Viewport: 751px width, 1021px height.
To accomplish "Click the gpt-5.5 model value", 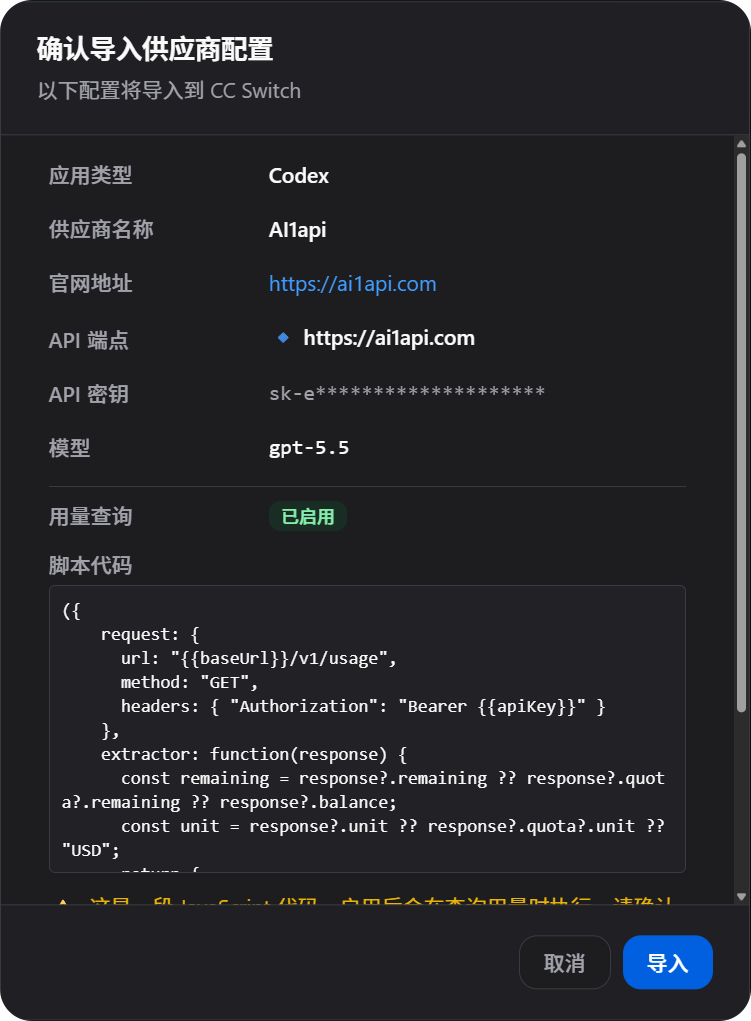I will pyautogui.click(x=309, y=448).
